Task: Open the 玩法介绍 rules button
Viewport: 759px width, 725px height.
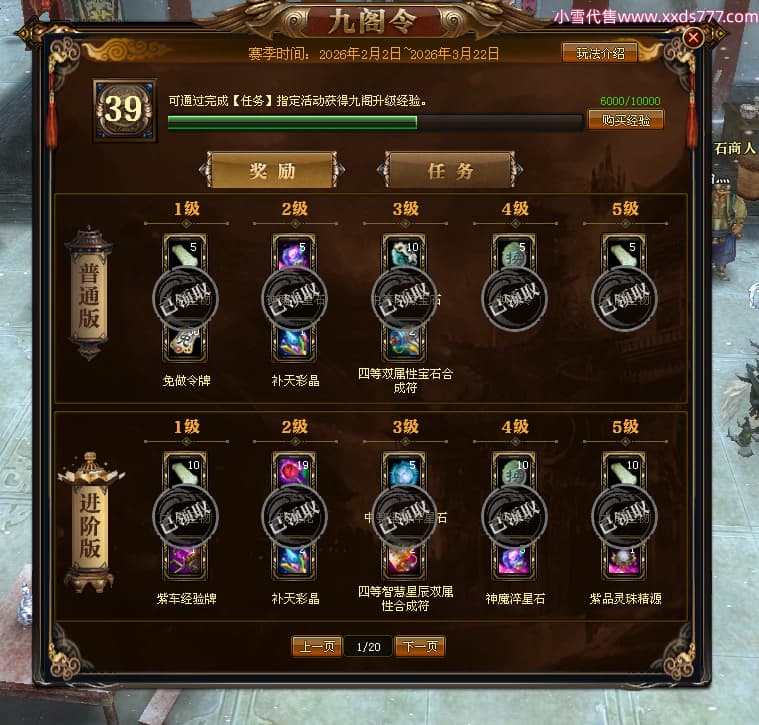Action: (x=600, y=53)
